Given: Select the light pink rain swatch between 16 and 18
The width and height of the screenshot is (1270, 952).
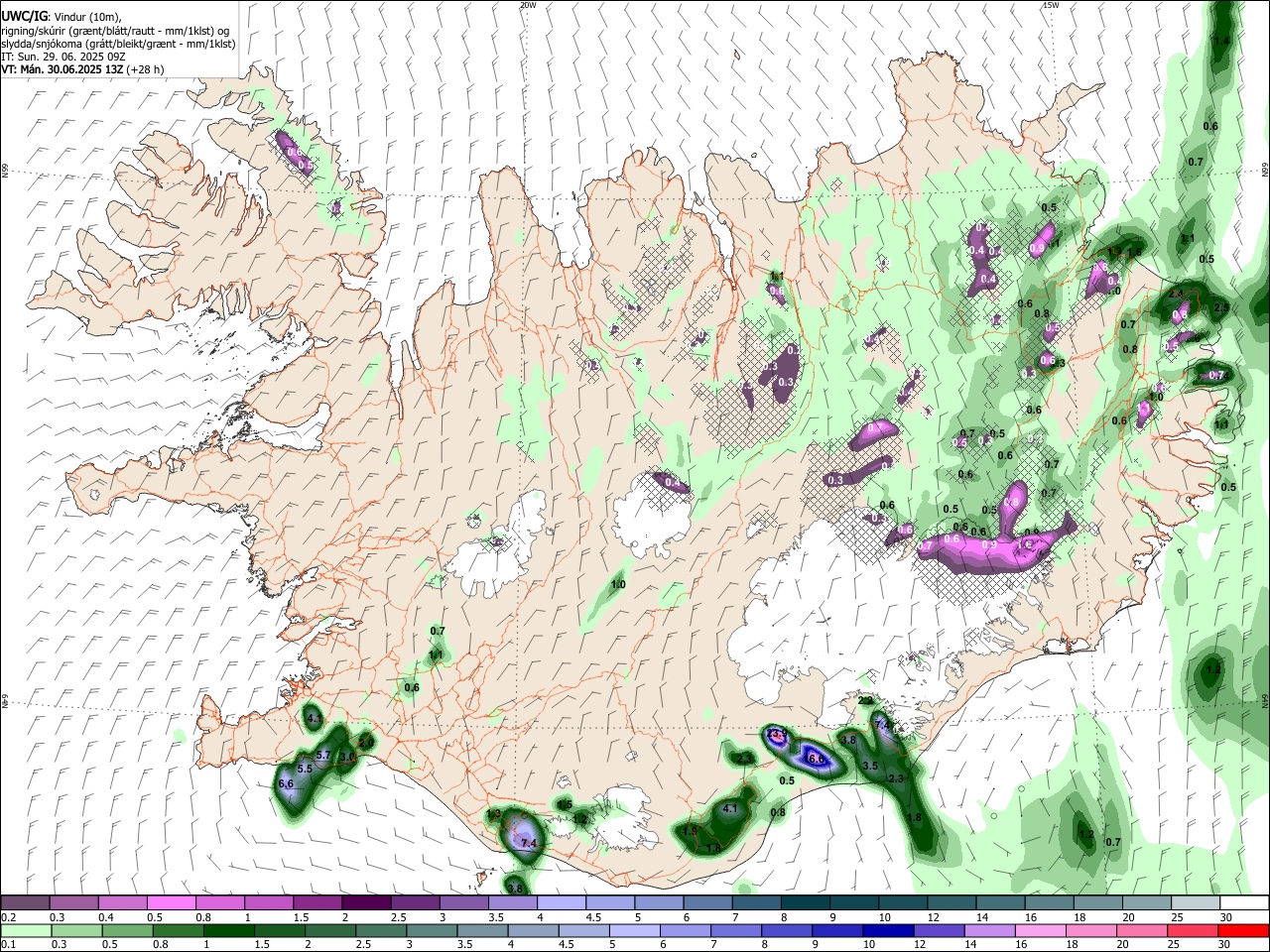Looking at the screenshot, I should point(1042,930).
